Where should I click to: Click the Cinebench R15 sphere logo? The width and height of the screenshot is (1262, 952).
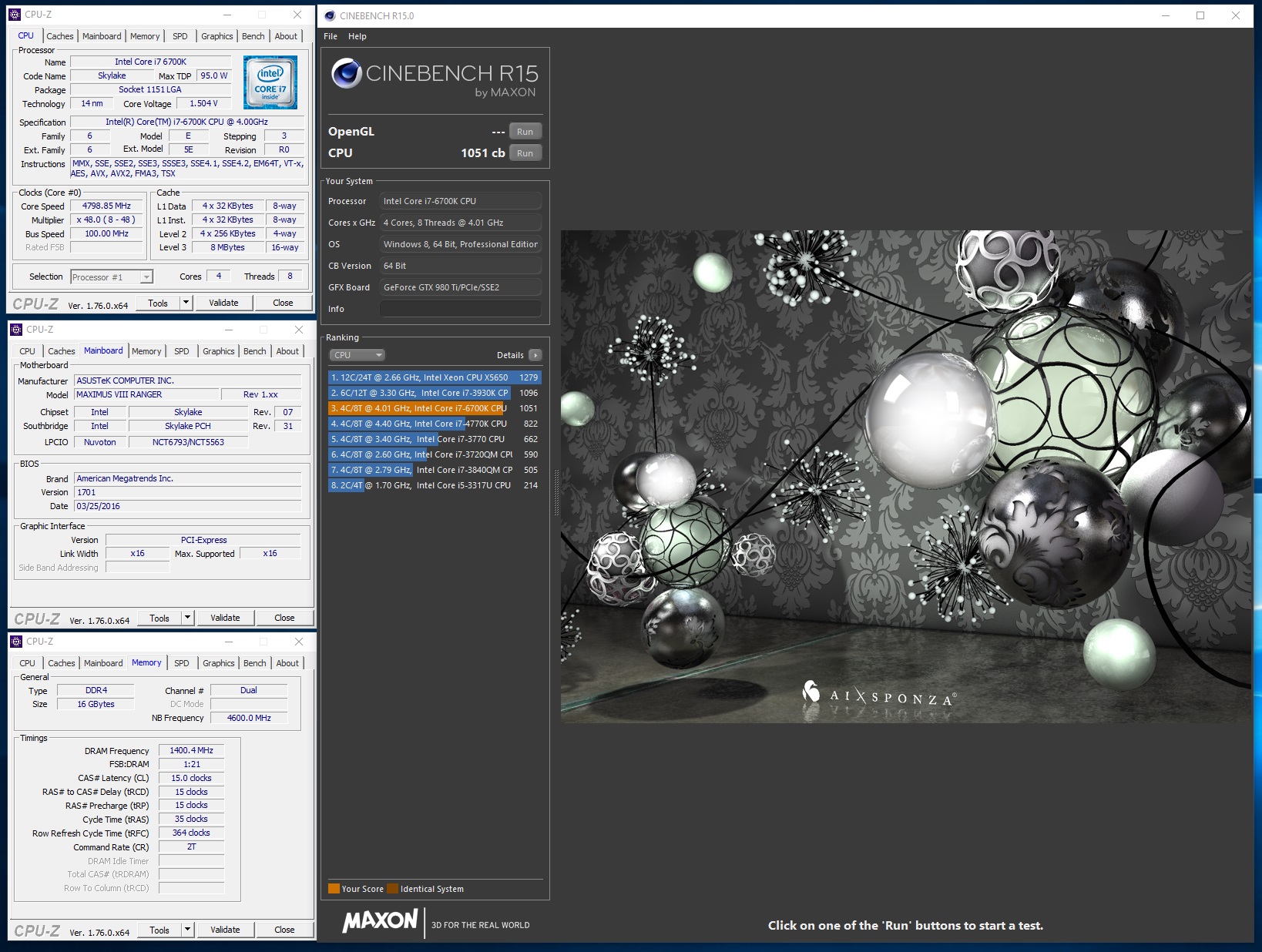click(347, 73)
